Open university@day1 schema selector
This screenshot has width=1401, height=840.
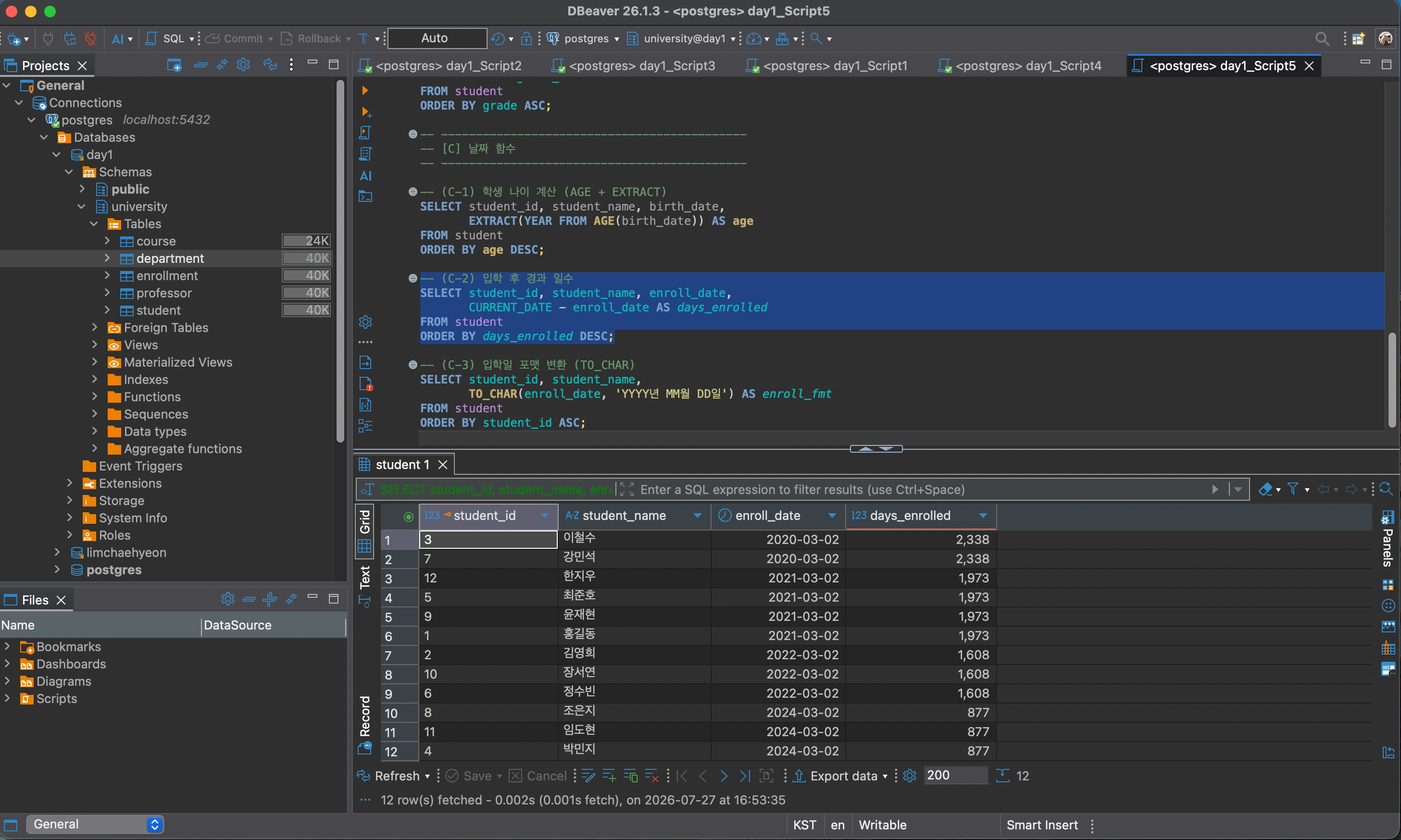pyautogui.click(x=681, y=38)
